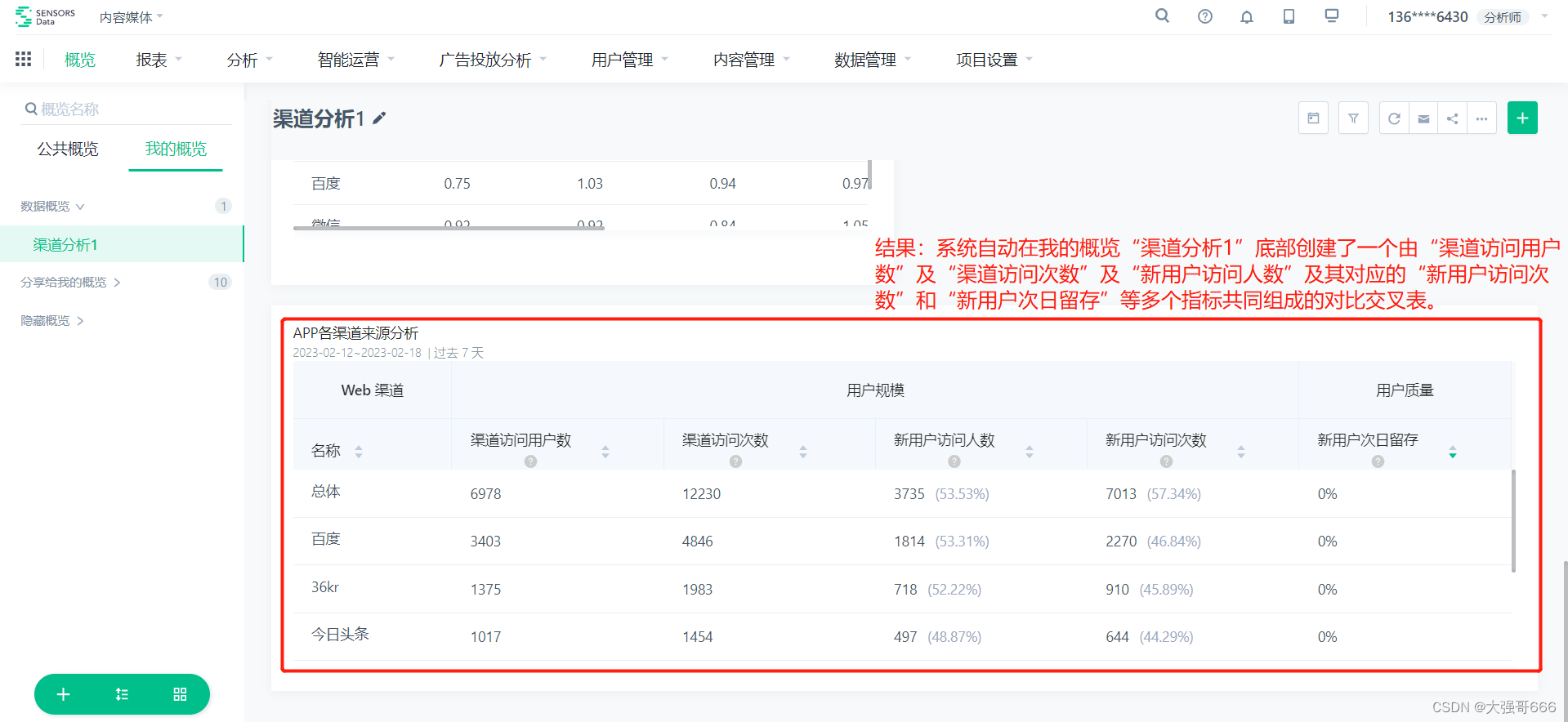The height and width of the screenshot is (722, 1568).
Task: Sort table by 名称 column
Action: coord(359,452)
